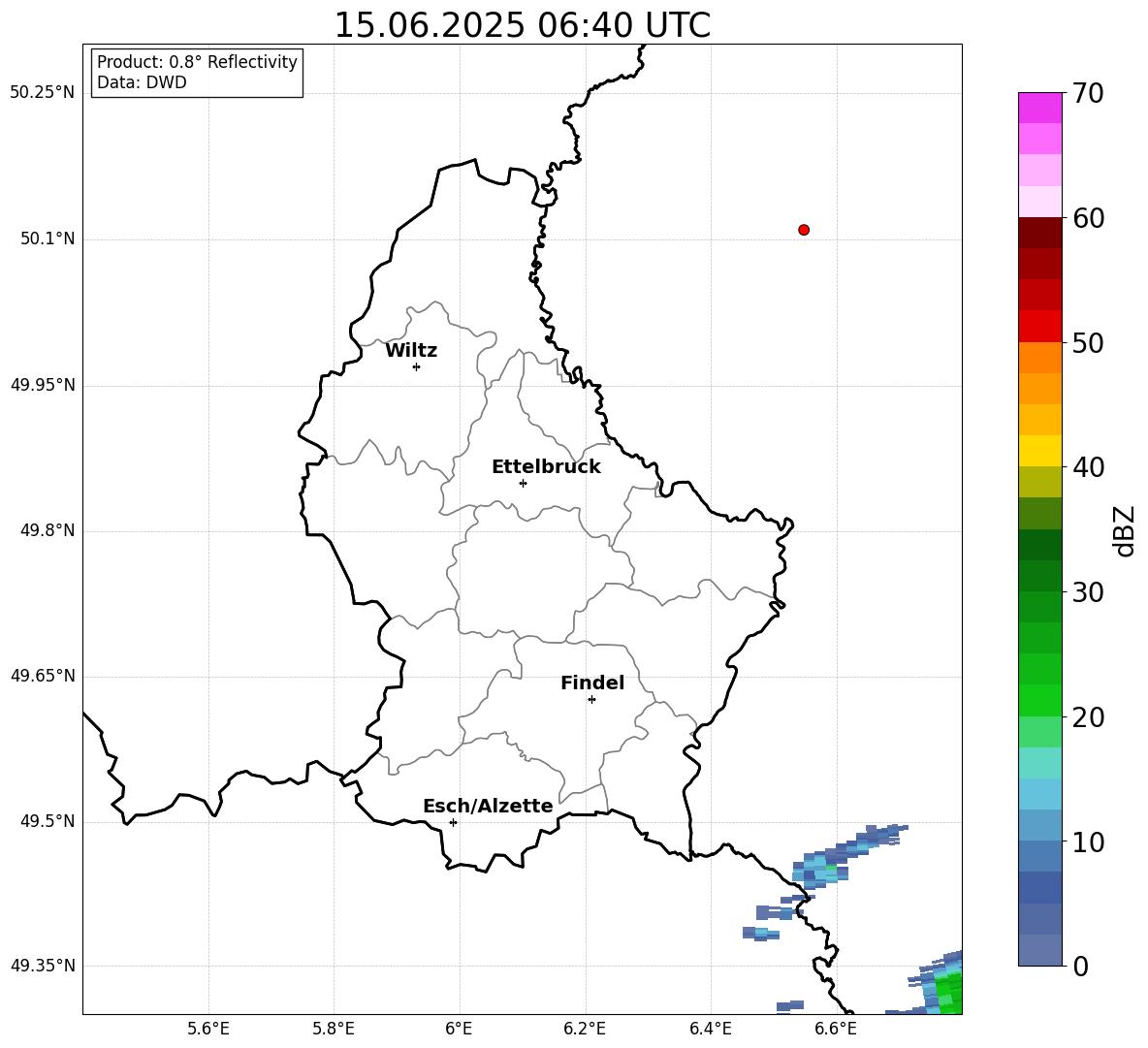Click the colorbar tick label 40
Image resolution: width=1148 pixels, height=1048 pixels.
click(1088, 467)
